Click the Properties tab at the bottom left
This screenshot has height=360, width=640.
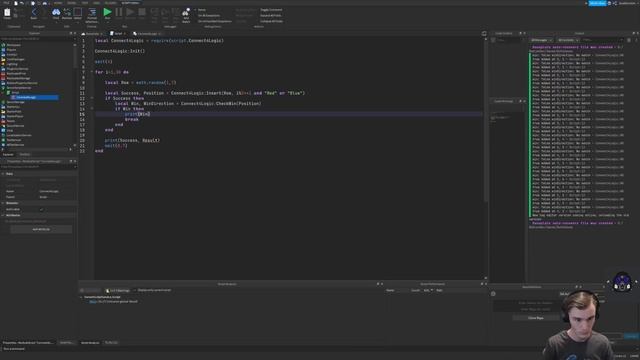(x=27, y=342)
